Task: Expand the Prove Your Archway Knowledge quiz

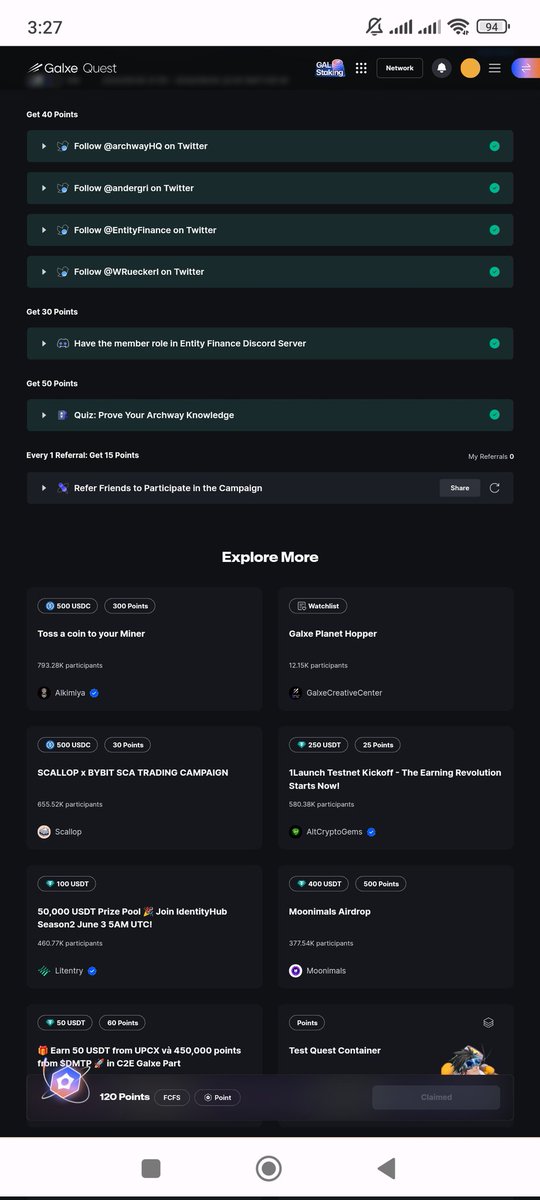Action: (270, 415)
